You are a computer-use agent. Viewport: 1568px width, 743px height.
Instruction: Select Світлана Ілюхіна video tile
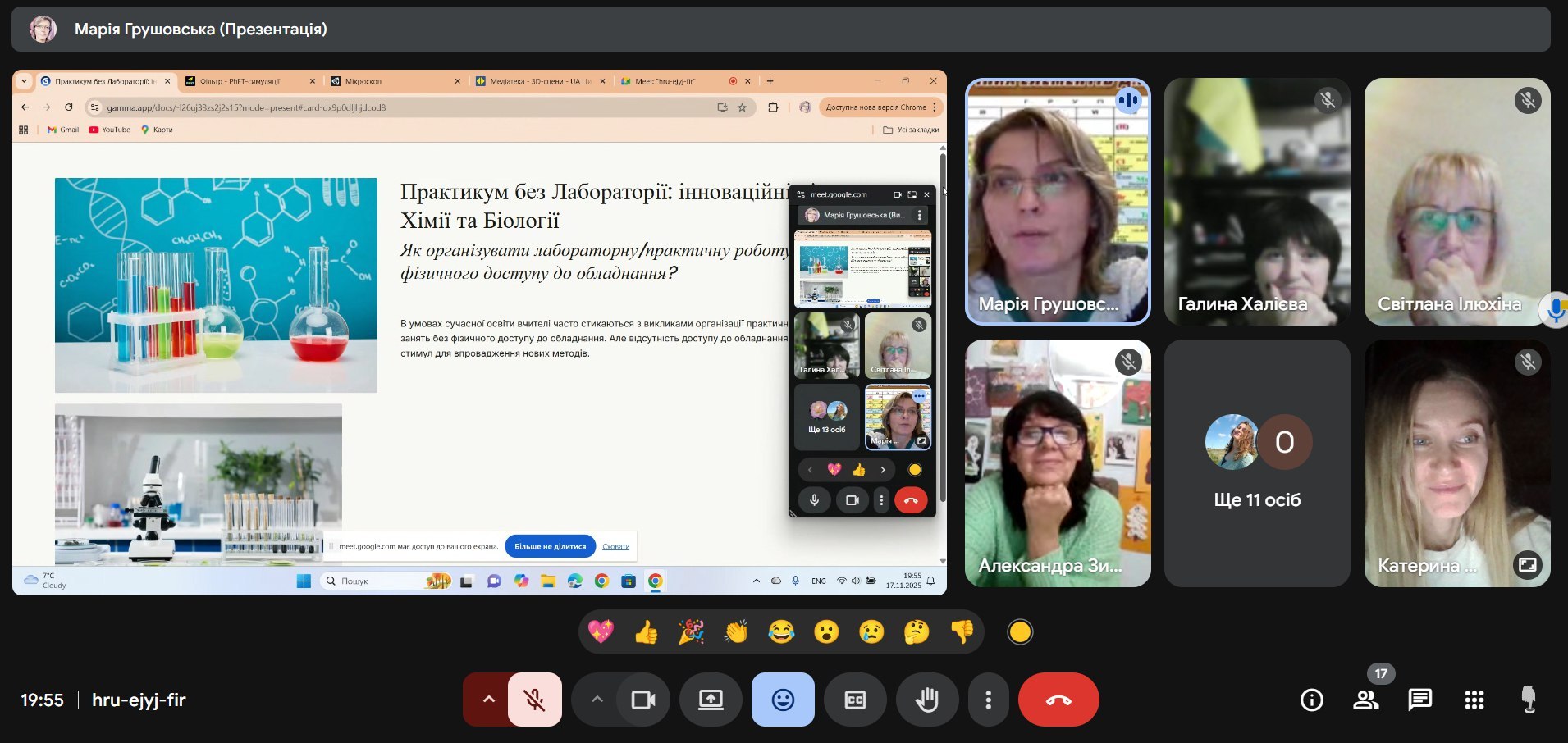[1456, 201]
